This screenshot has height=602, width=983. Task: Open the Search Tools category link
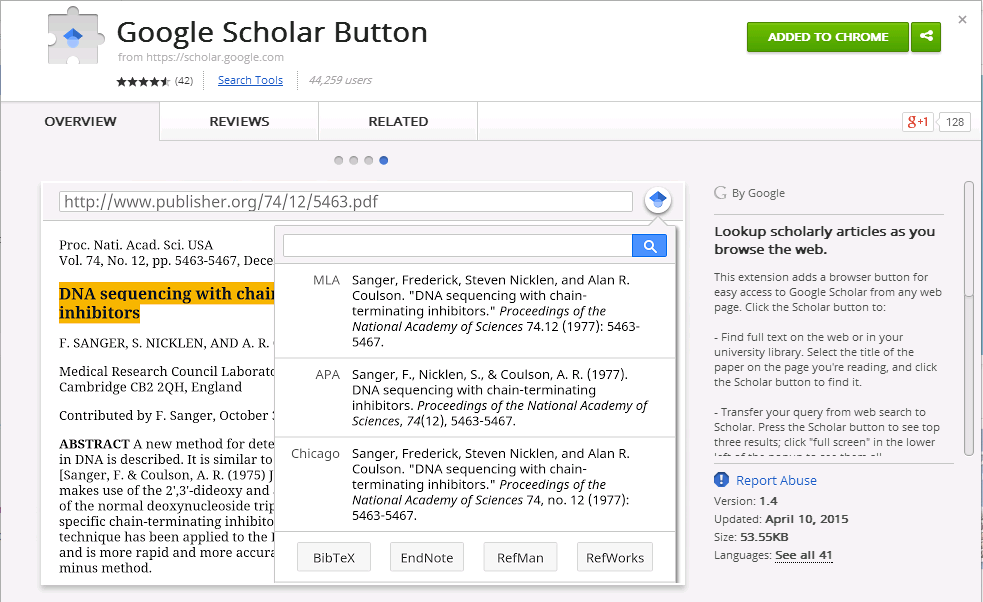pos(250,80)
